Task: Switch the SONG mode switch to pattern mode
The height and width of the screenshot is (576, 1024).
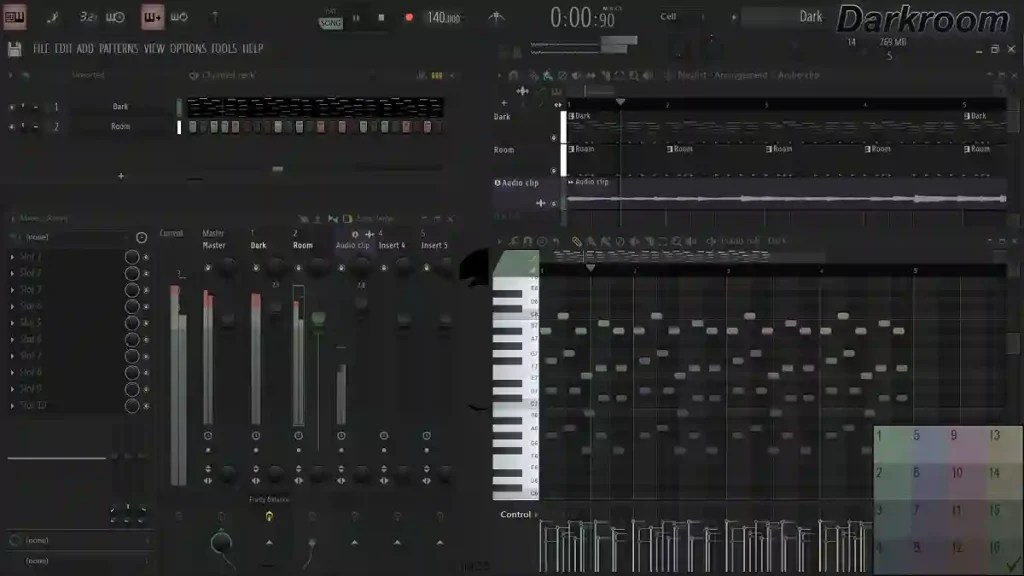Action: (330, 20)
